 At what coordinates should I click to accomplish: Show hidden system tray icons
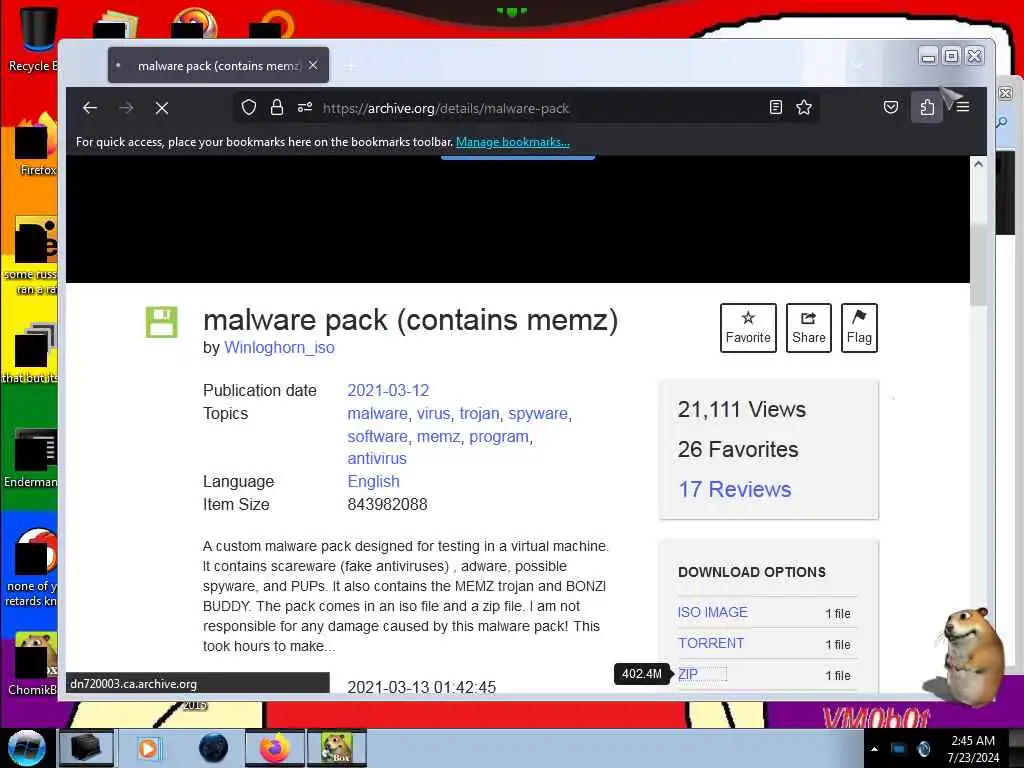coord(874,749)
